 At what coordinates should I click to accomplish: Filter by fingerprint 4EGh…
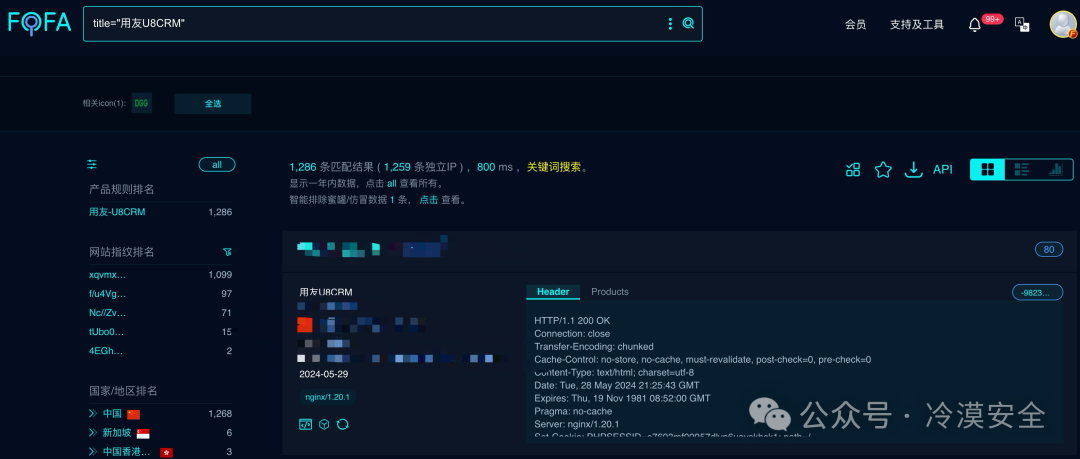[x=105, y=351]
